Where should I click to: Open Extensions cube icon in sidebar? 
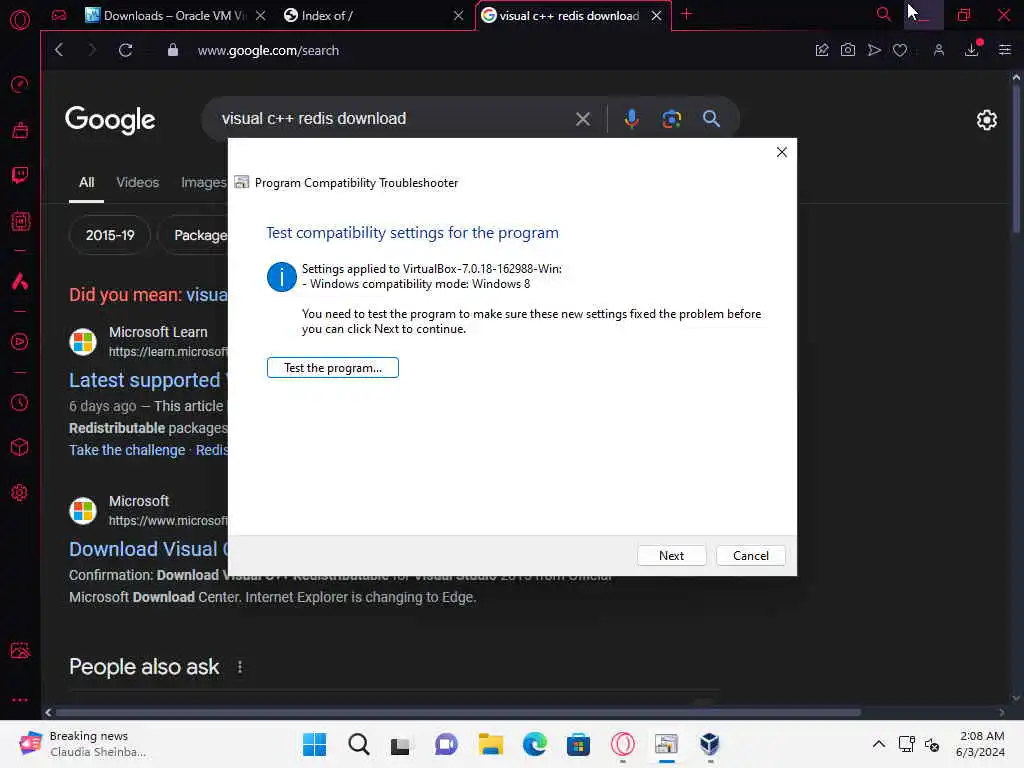20,447
